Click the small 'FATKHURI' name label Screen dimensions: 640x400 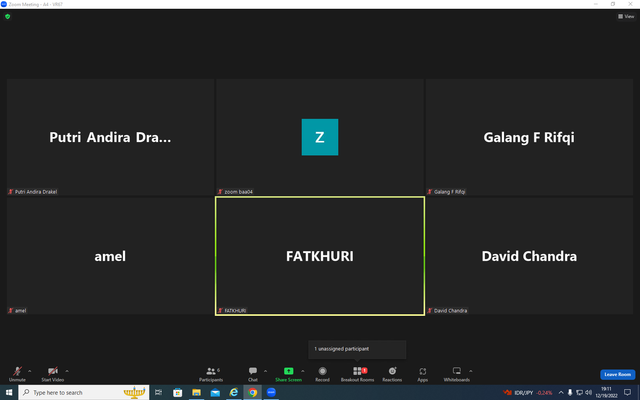click(x=235, y=311)
